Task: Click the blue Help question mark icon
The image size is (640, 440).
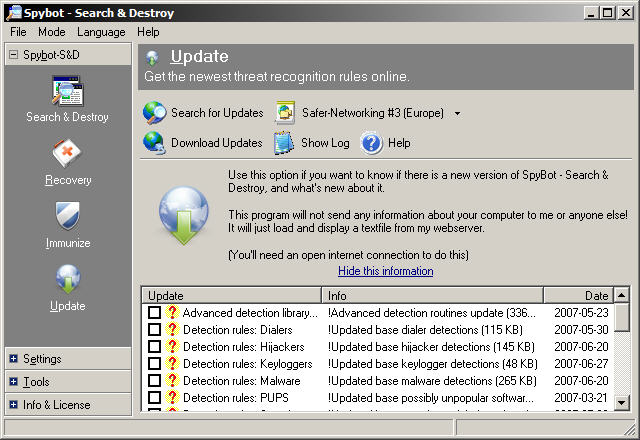Action: [371, 143]
